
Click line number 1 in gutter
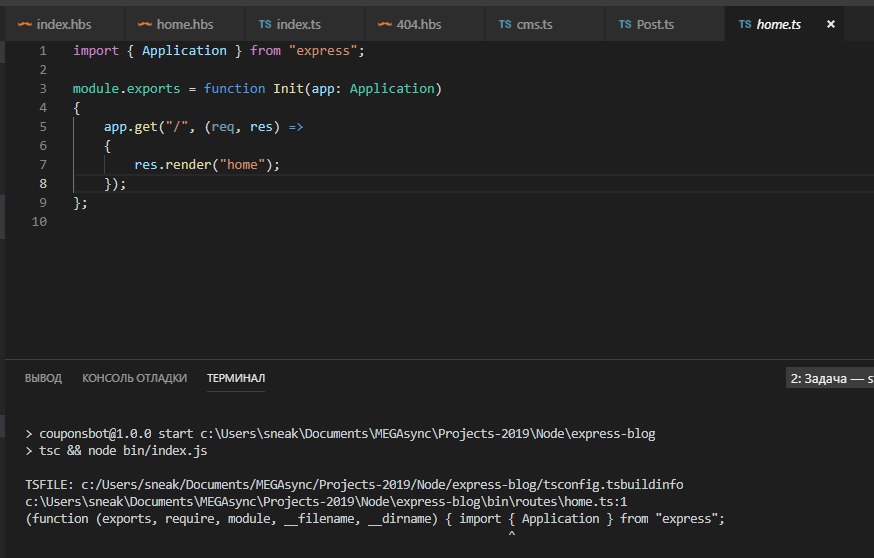(43, 51)
